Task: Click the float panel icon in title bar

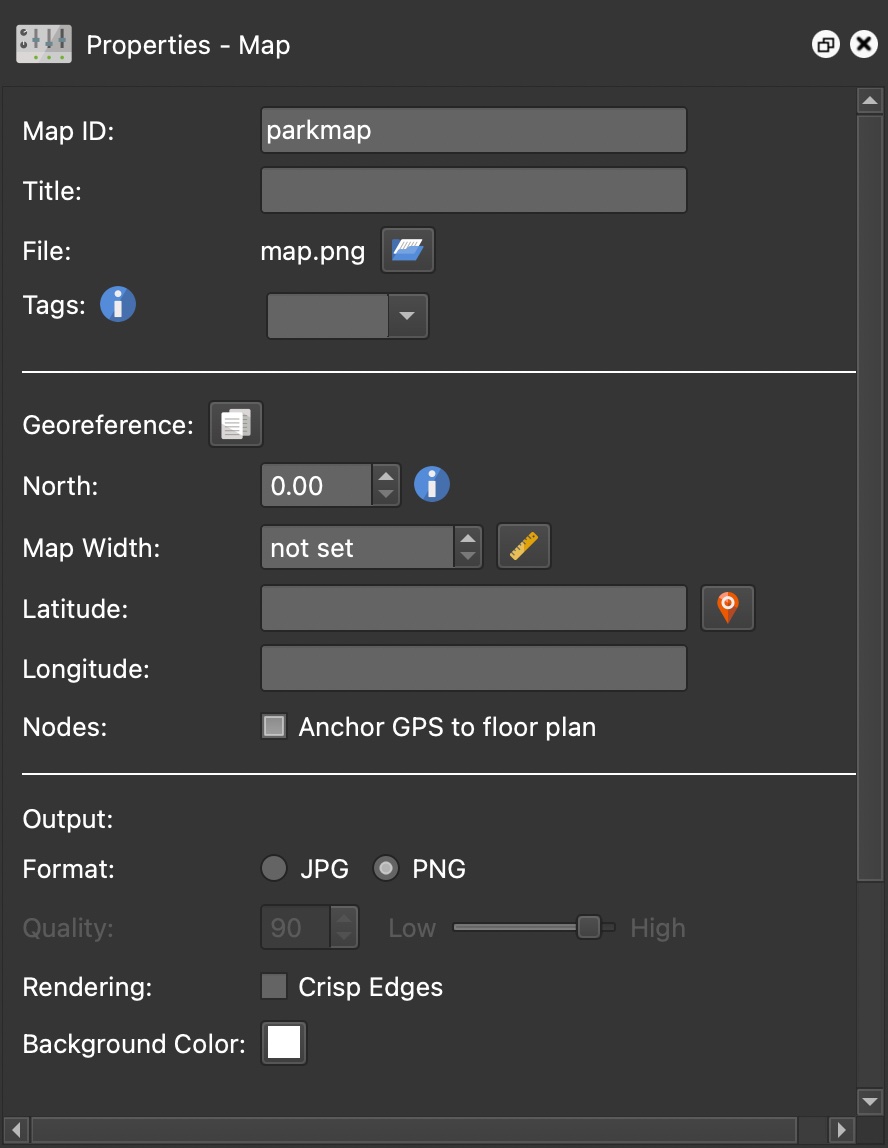Action: point(825,45)
